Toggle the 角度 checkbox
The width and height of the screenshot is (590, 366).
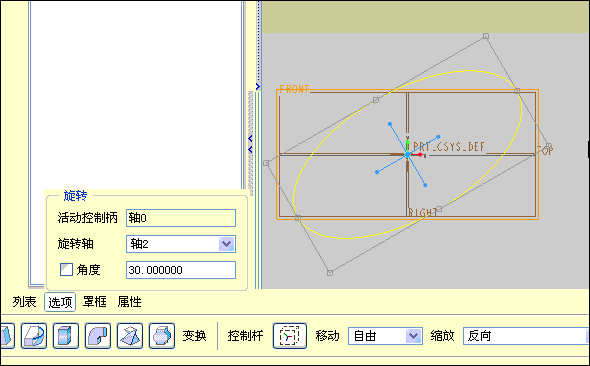66,269
